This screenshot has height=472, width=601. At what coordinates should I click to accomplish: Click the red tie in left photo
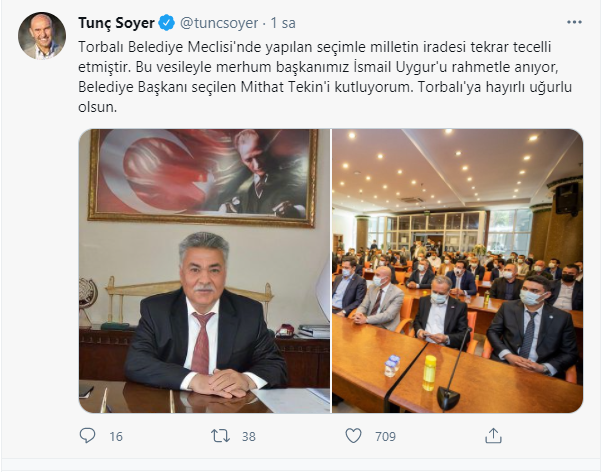pyautogui.click(x=202, y=343)
